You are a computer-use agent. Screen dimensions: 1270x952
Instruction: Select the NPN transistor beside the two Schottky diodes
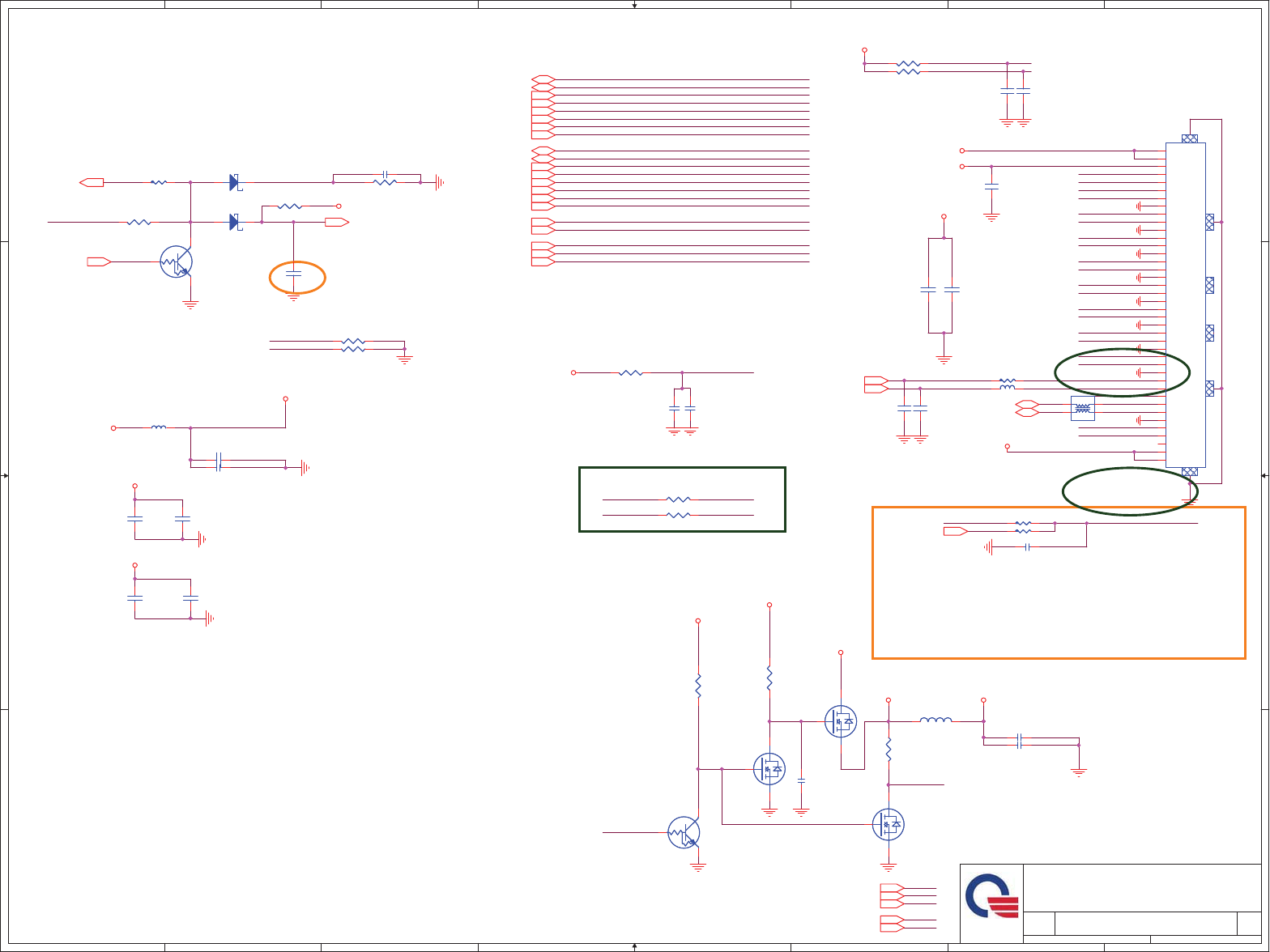[x=177, y=261]
